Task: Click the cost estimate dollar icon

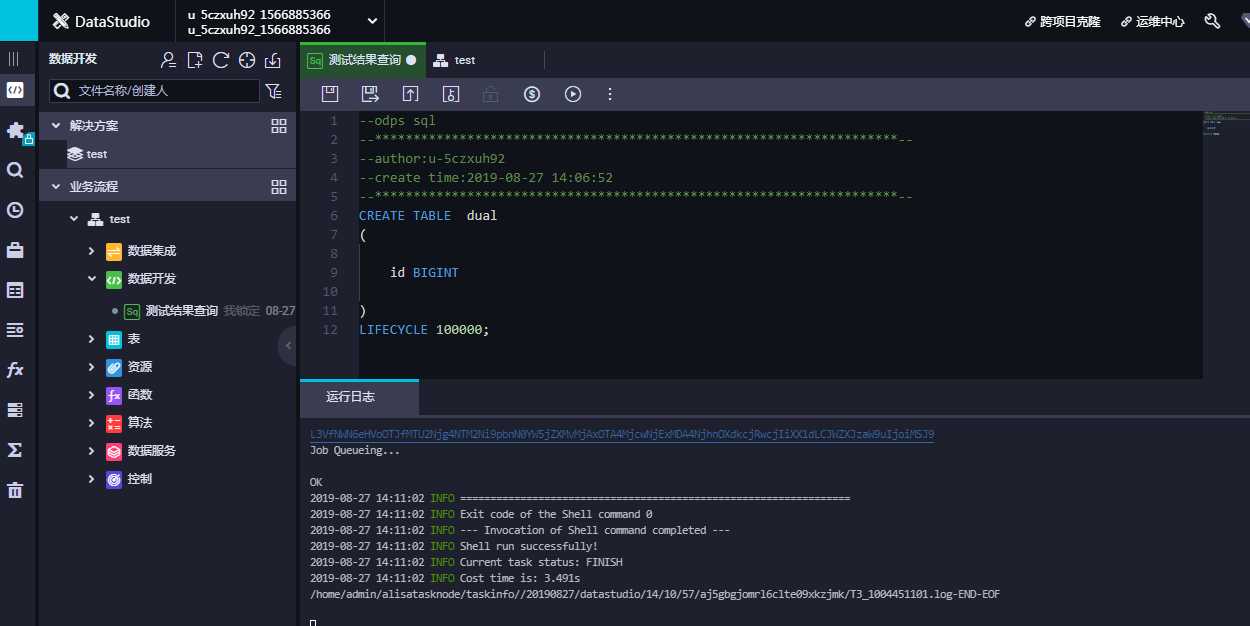Action: coord(532,94)
